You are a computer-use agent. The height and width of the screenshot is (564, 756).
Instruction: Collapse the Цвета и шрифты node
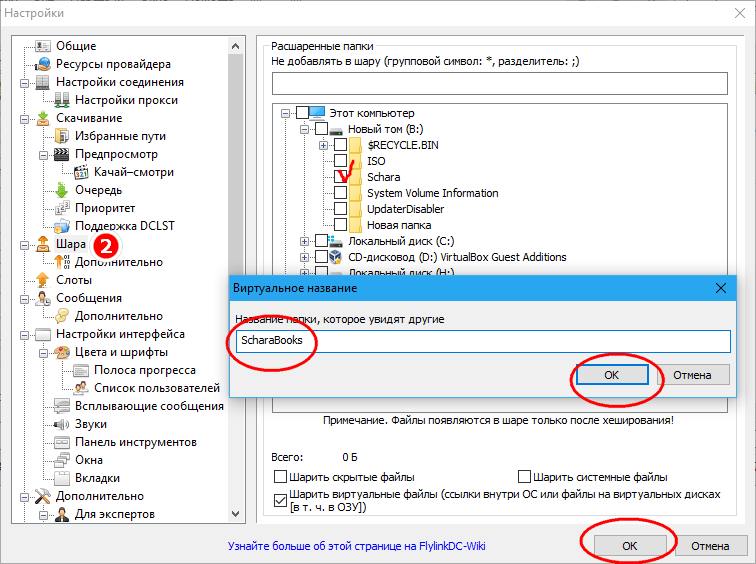(43, 353)
